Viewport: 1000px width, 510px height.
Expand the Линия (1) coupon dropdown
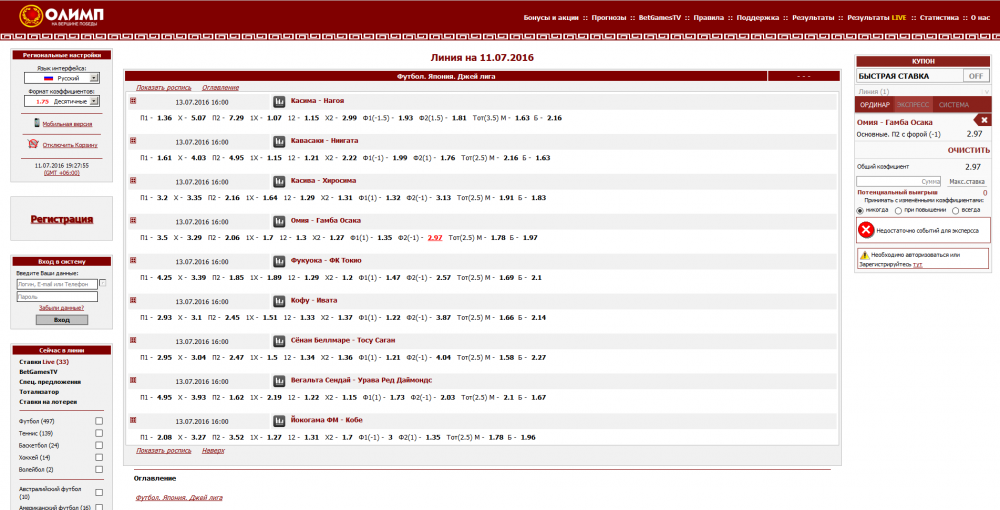(x=922, y=91)
